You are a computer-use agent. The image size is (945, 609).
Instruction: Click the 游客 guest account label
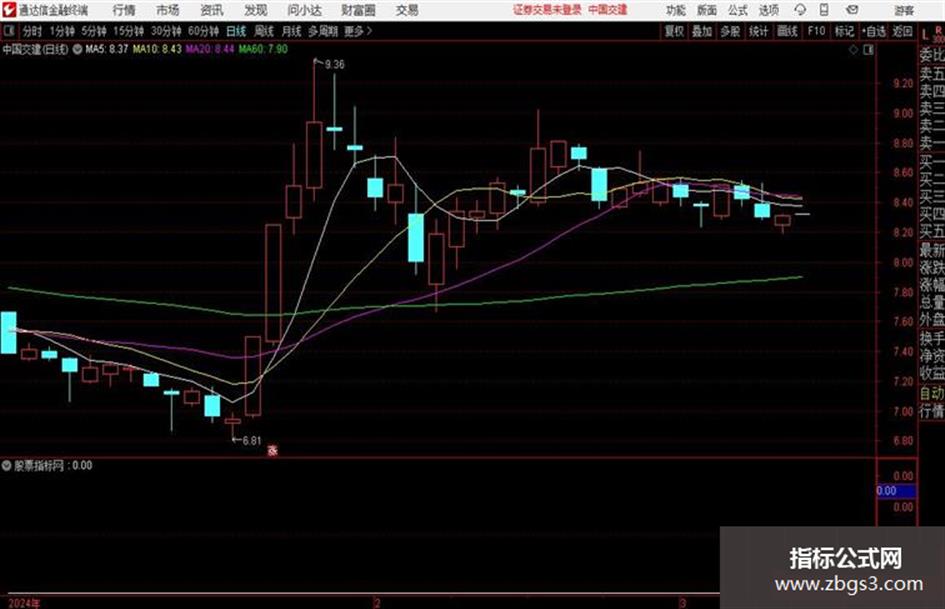[x=904, y=10]
